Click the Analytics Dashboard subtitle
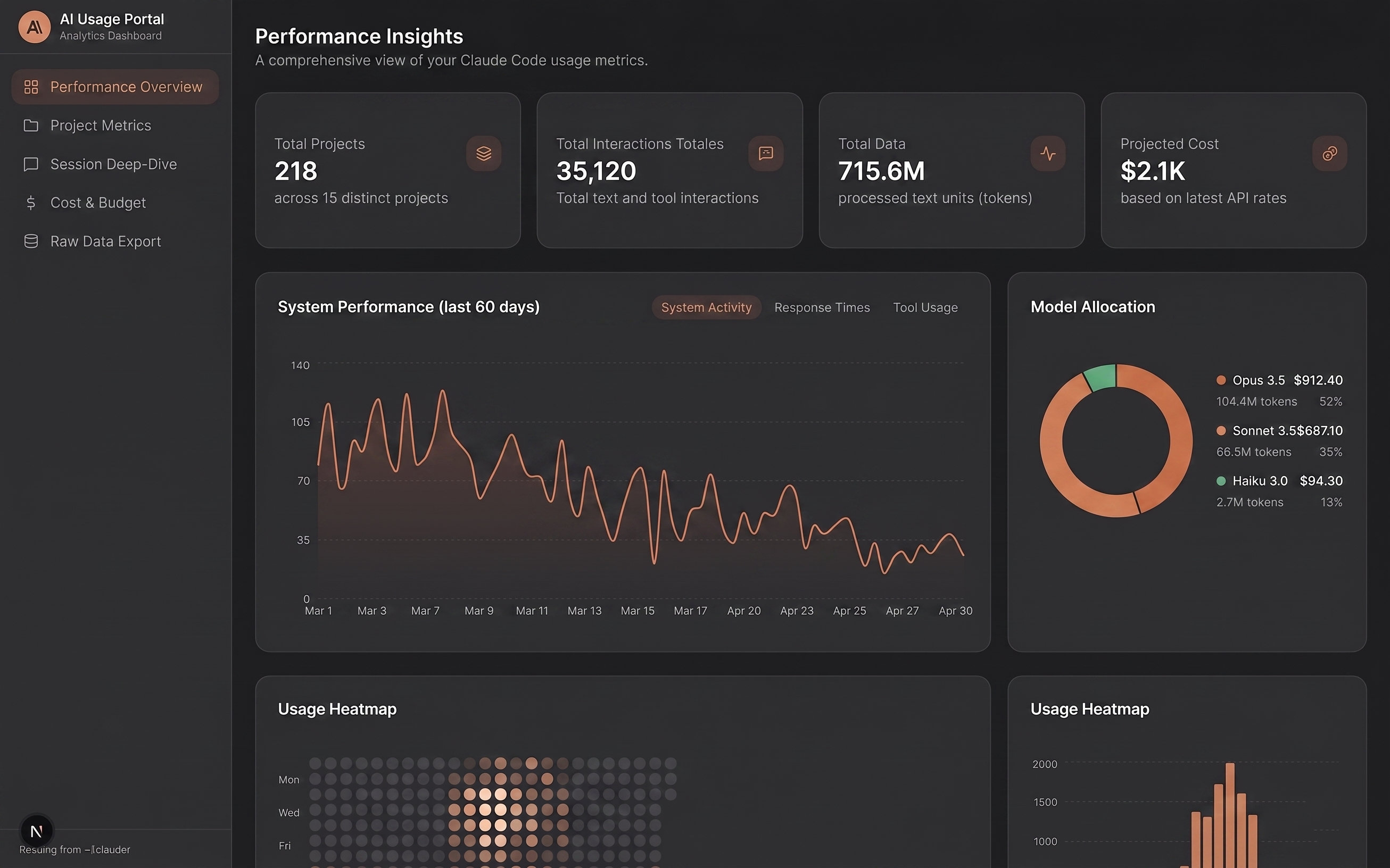This screenshot has width=1390, height=868. point(111,36)
